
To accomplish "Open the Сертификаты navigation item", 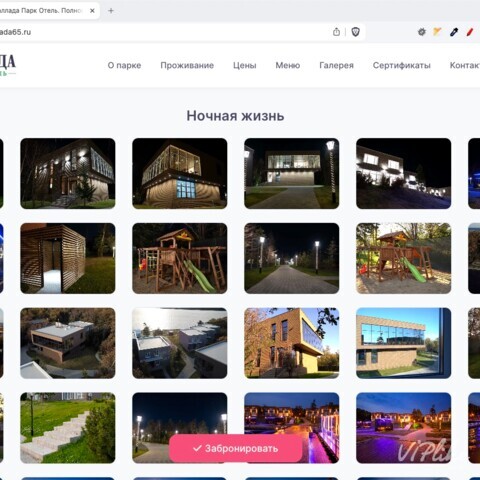I will 402,65.
